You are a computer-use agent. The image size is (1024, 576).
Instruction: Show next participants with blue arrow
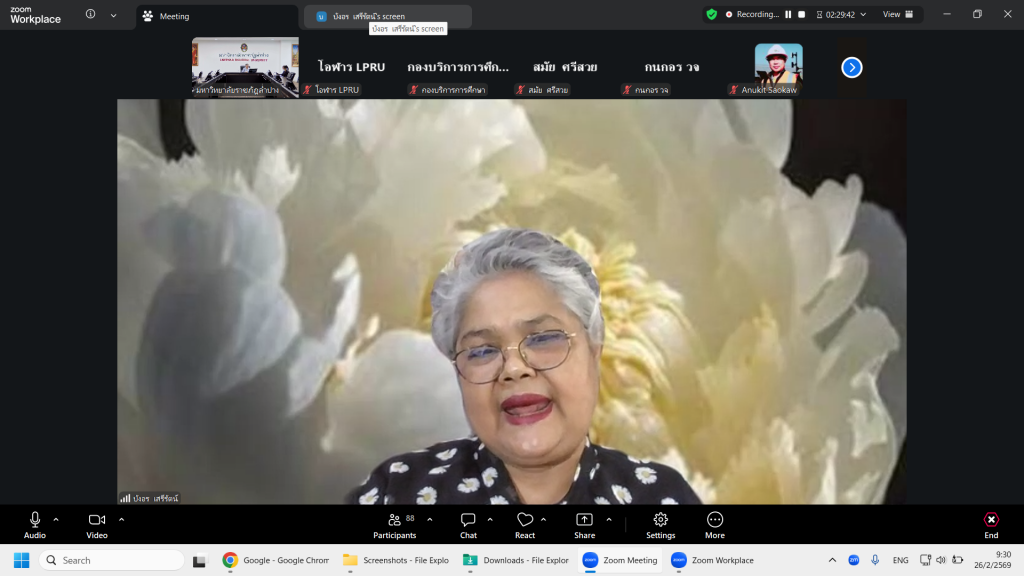[x=852, y=67]
